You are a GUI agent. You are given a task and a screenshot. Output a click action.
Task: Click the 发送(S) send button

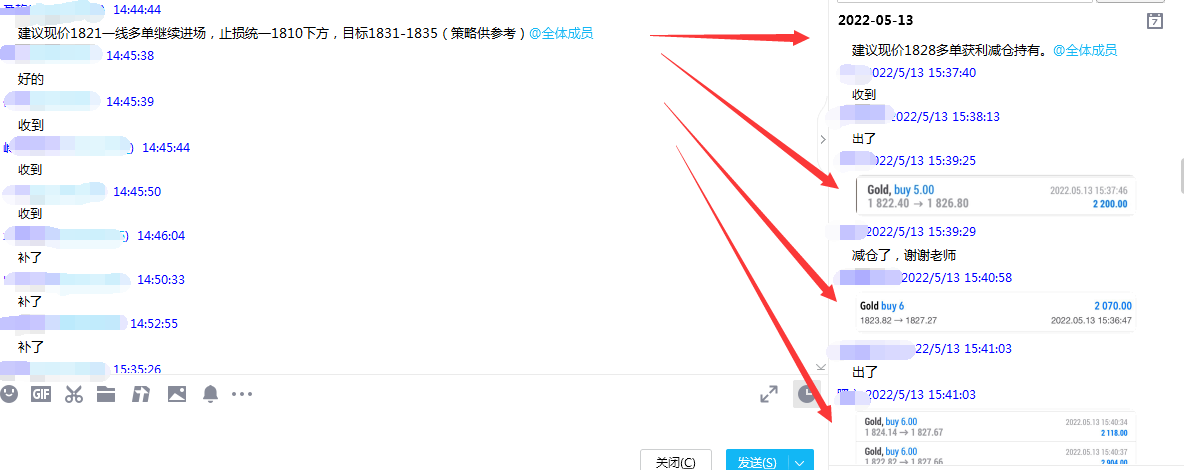point(757,462)
